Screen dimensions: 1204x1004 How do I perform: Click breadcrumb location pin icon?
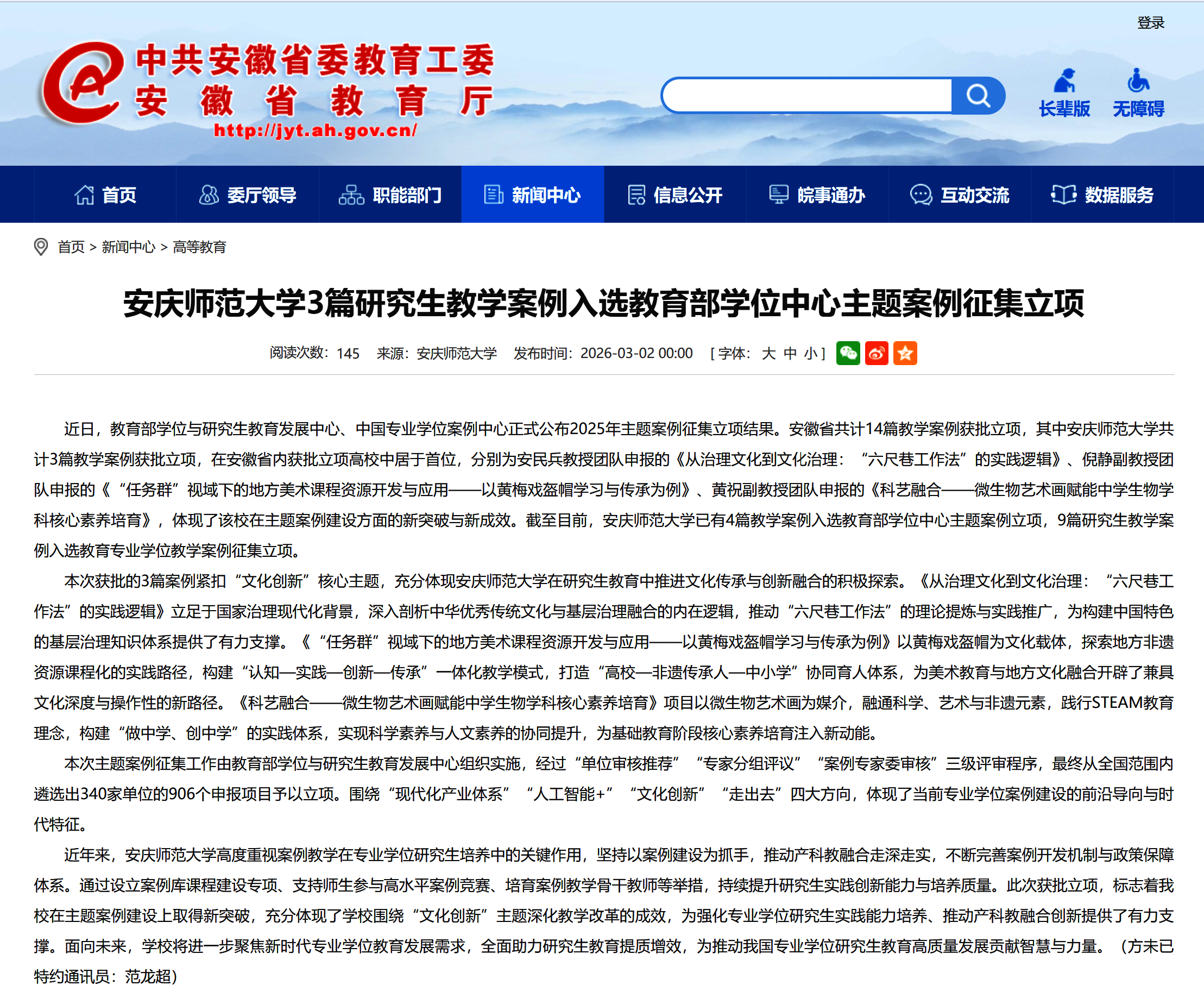(x=41, y=247)
